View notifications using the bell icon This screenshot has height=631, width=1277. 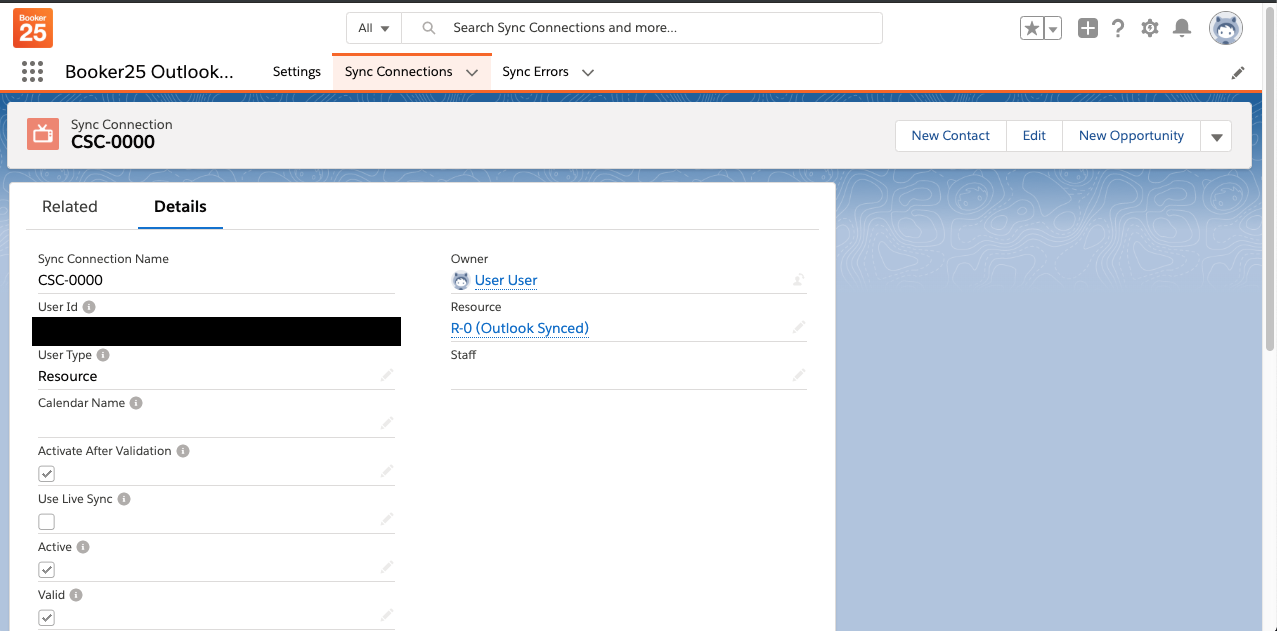pyautogui.click(x=1182, y=29)
